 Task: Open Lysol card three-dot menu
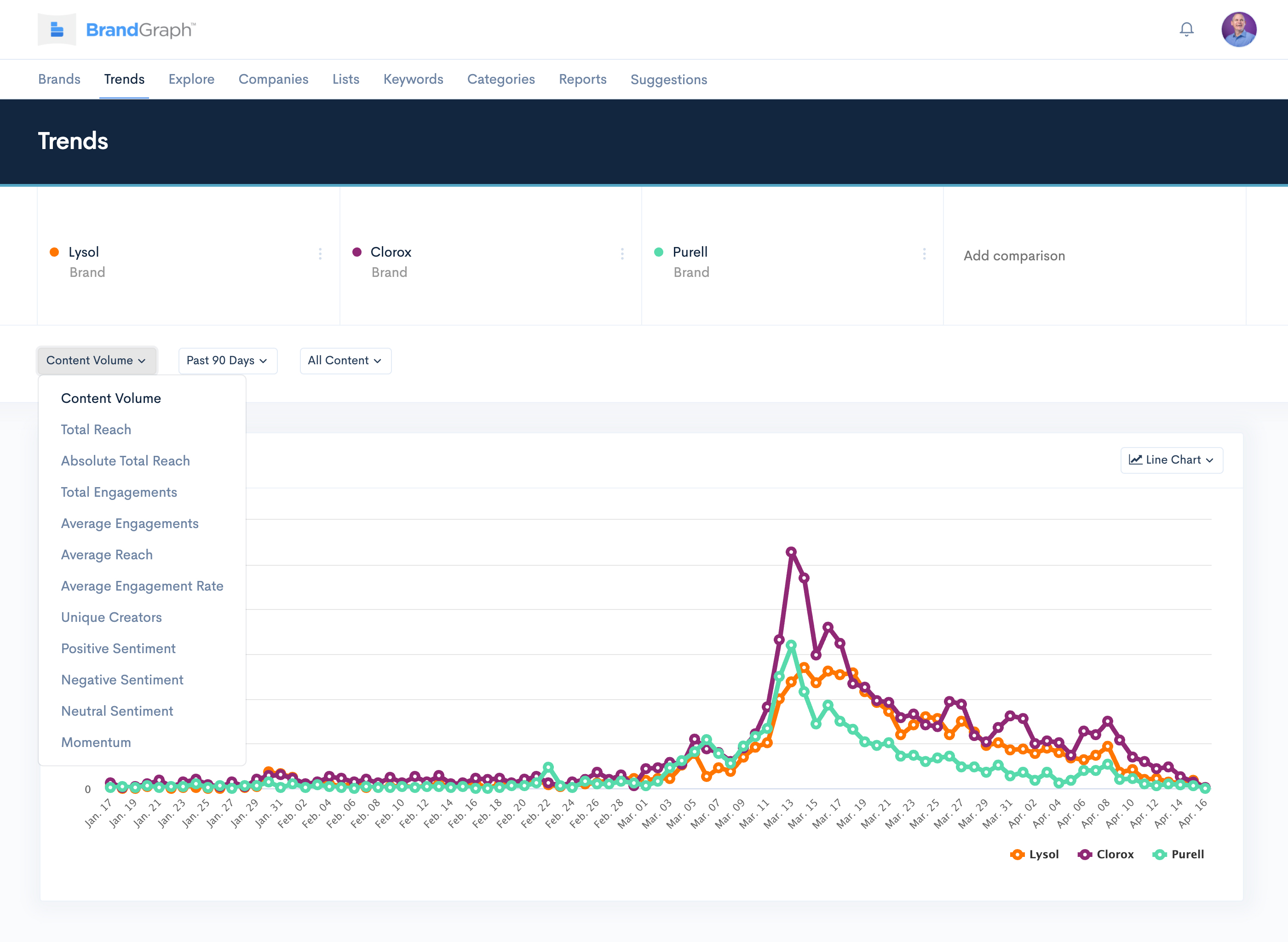coord(320,254)
